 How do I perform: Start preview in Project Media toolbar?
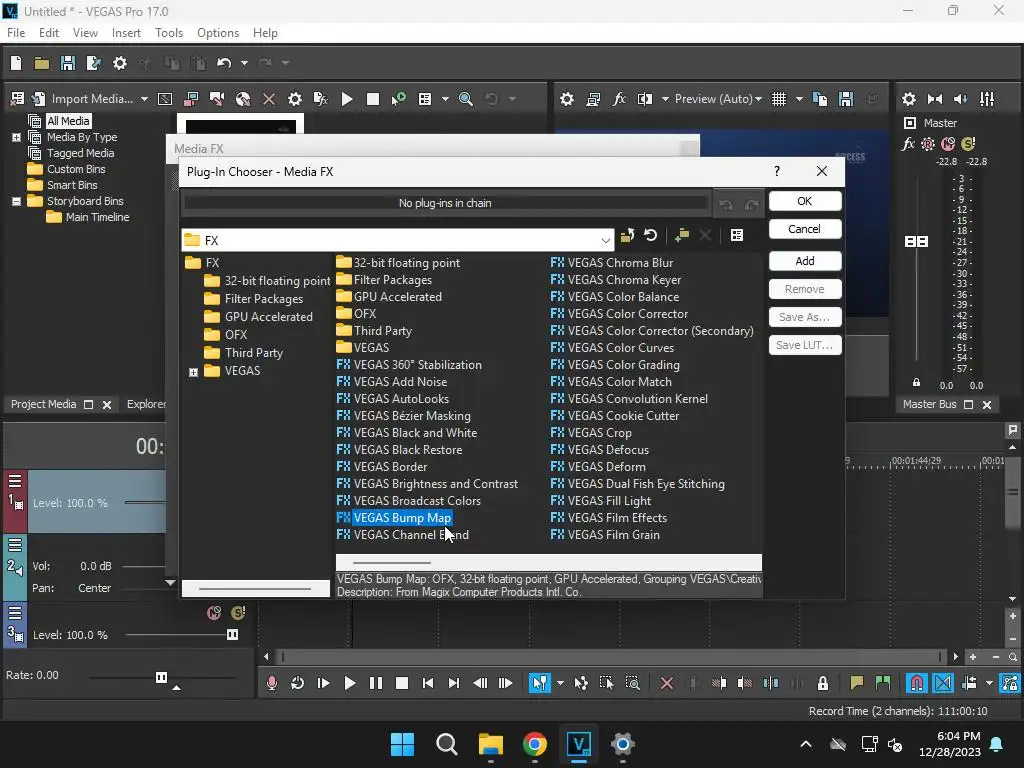[x=347, y=99]
